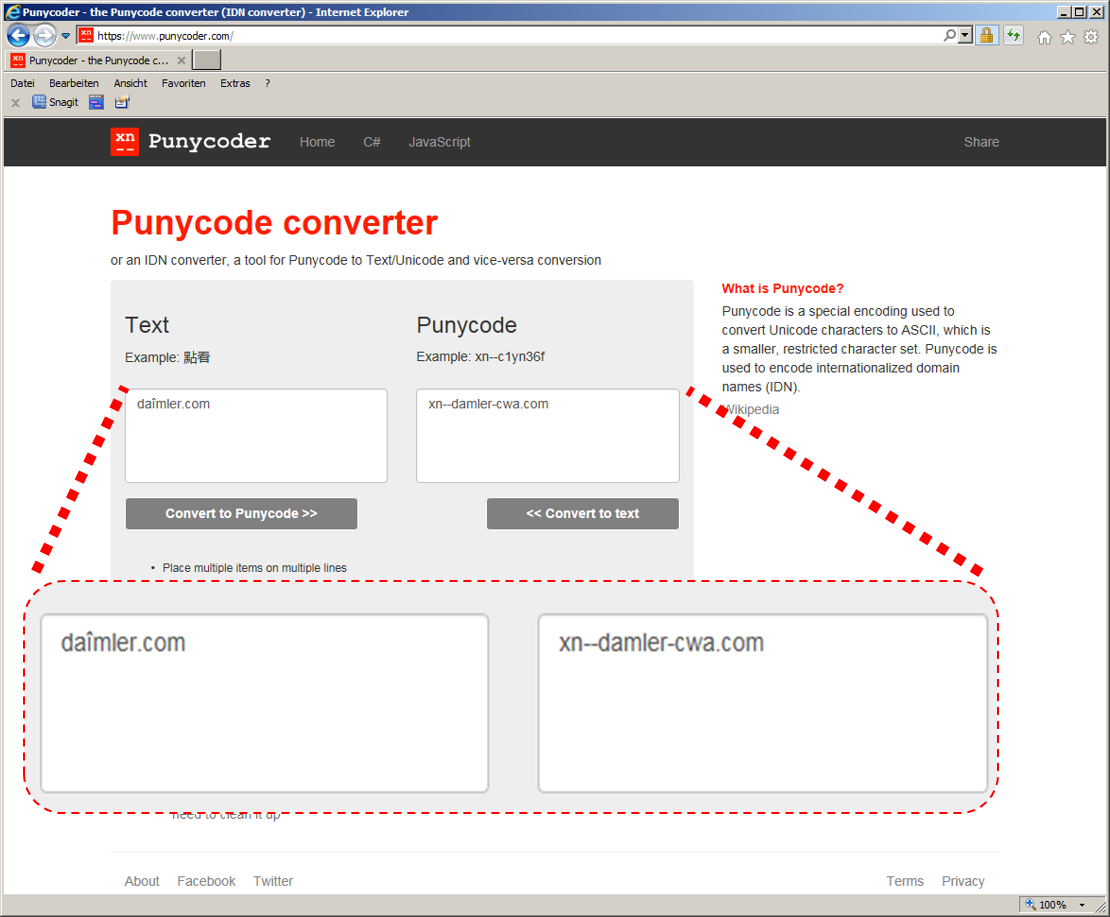Click the browser Back arrow button

coord(18,36)
